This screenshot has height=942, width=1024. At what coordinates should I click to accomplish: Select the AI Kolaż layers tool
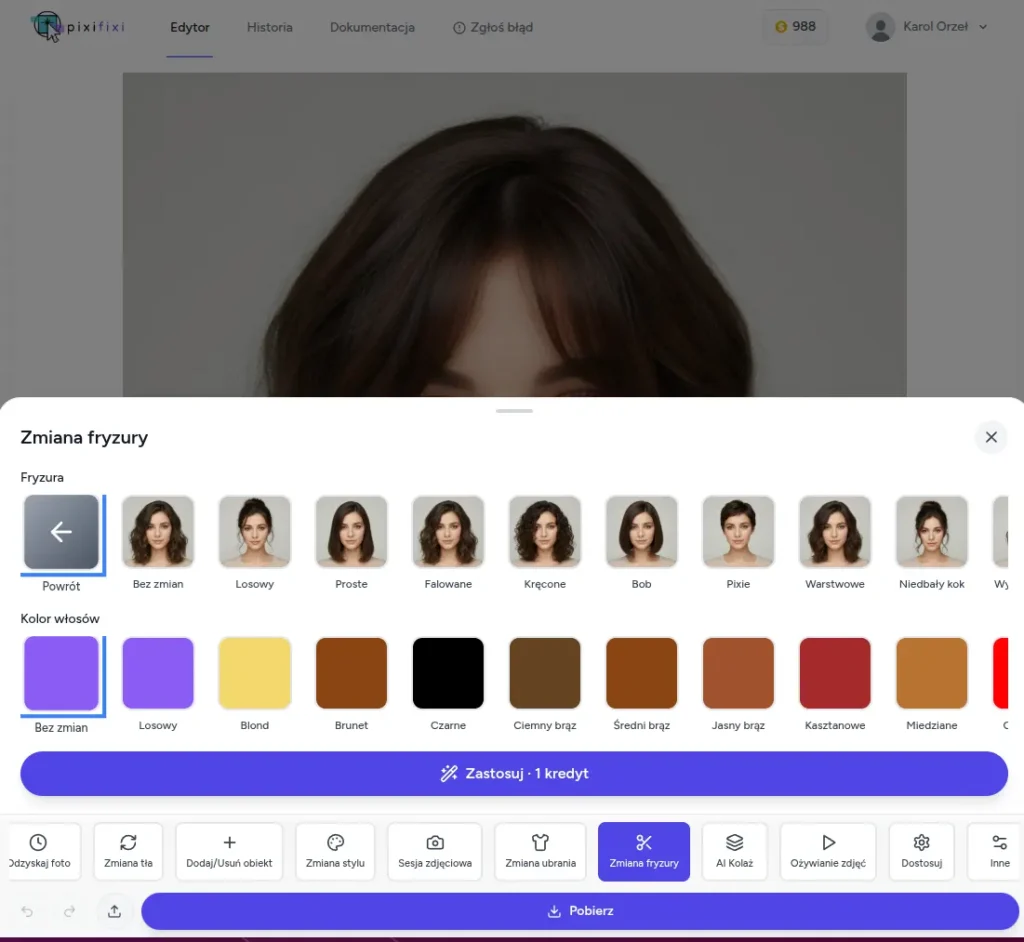(x=734, y=851)
